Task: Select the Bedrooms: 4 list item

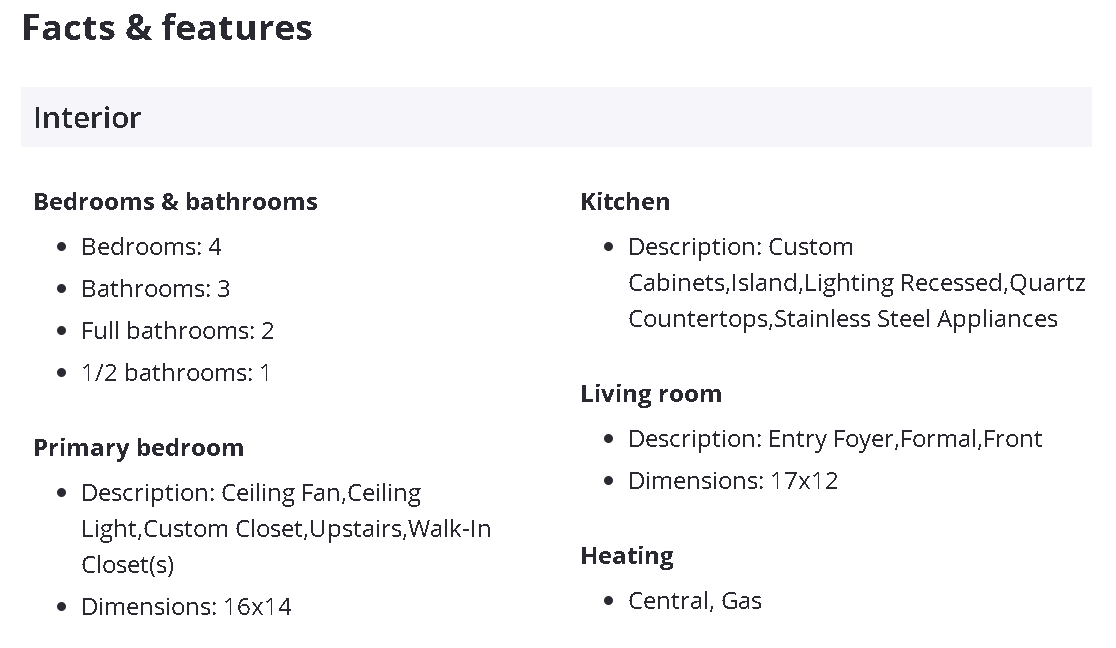Action: [151, 247]
